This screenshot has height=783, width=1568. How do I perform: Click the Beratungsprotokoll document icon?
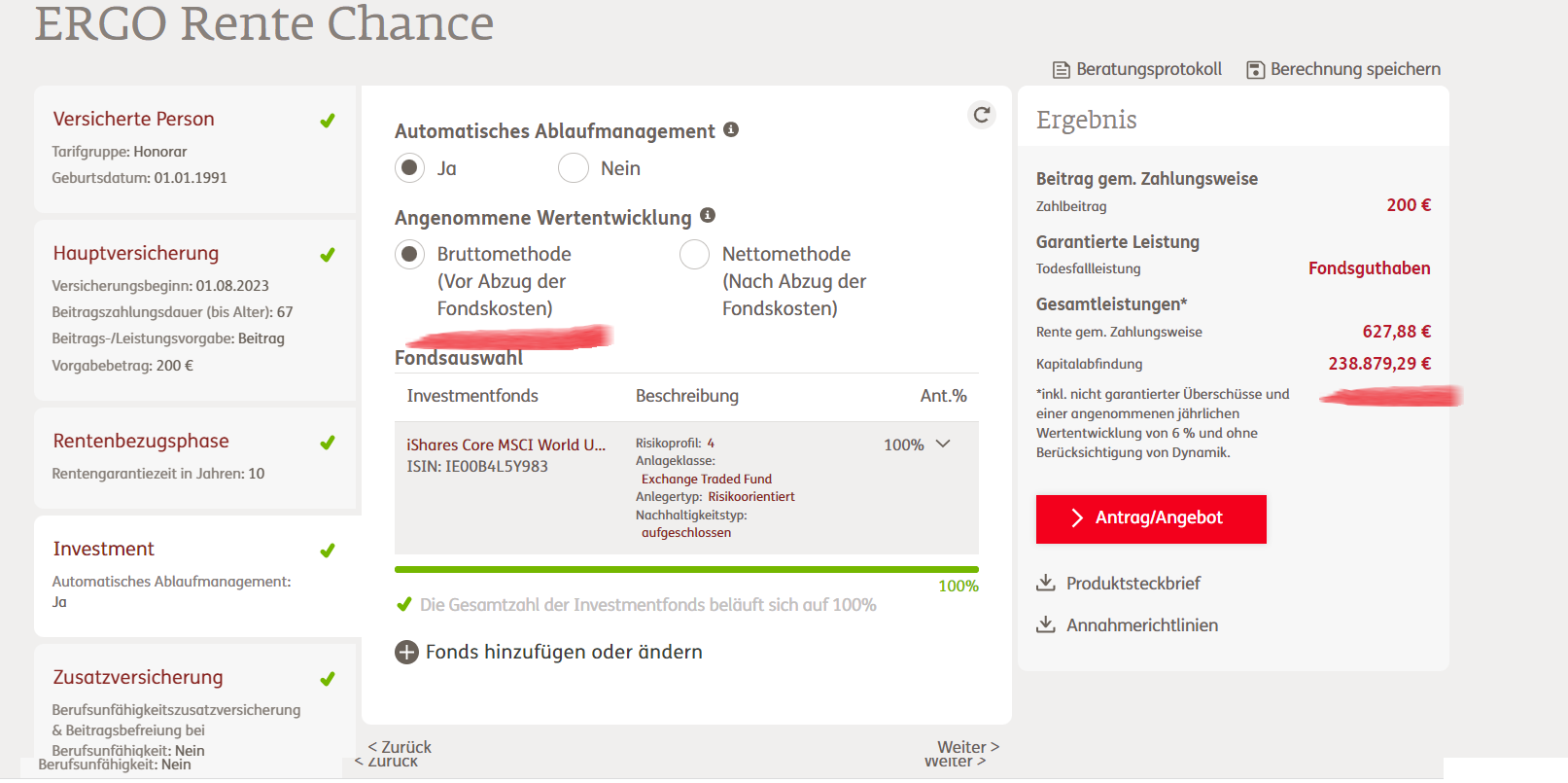point(1061,70)
